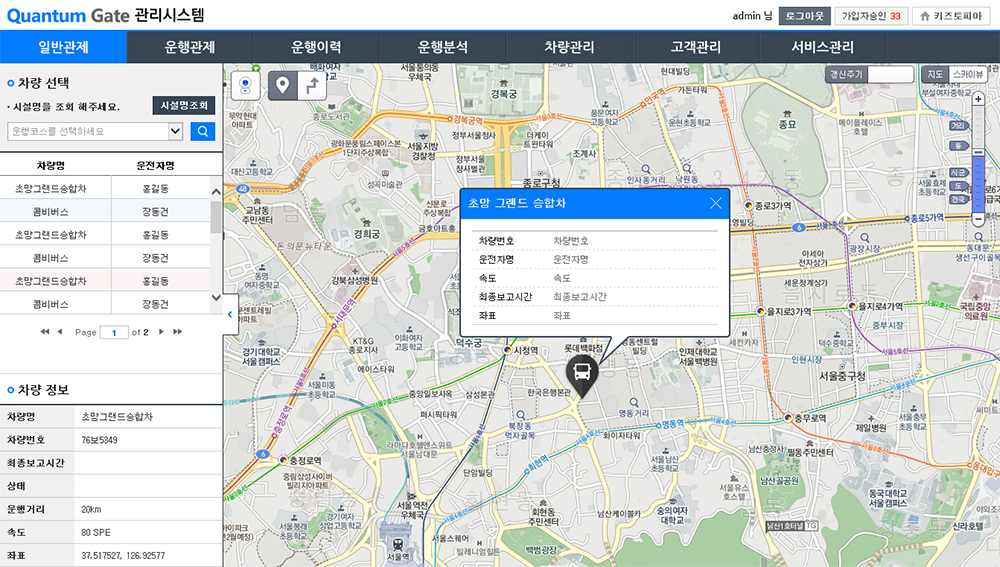This screenshot has height=567, width=1000.
Task: Click the 차량명 column header
Action: click(x=51, y=165)
